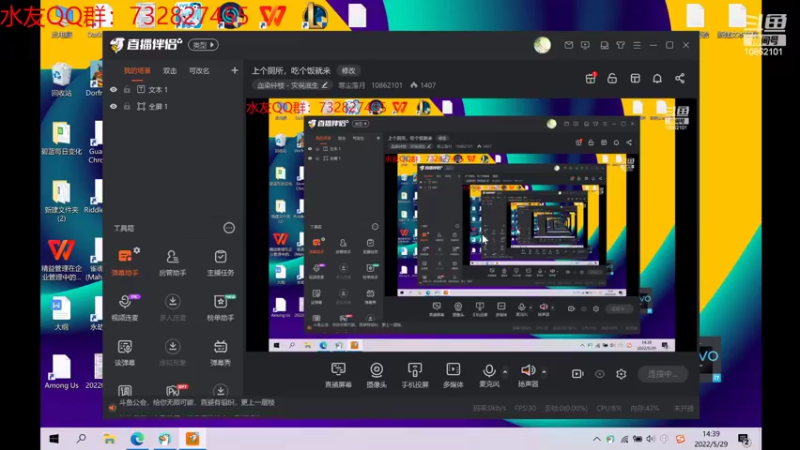
Task: Click the 修改 button next to the title
Action: click(x=348, y=70)
